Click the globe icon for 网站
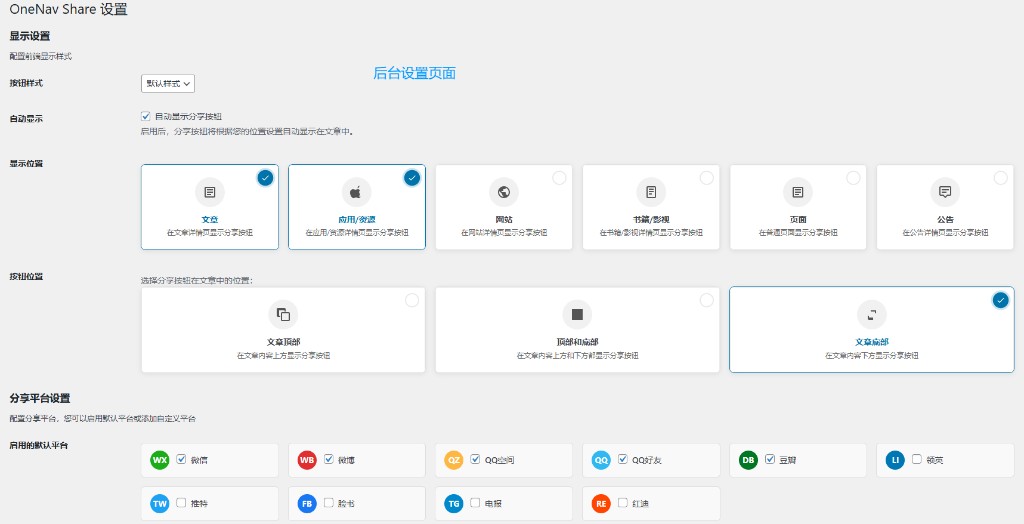 point(504,191)
